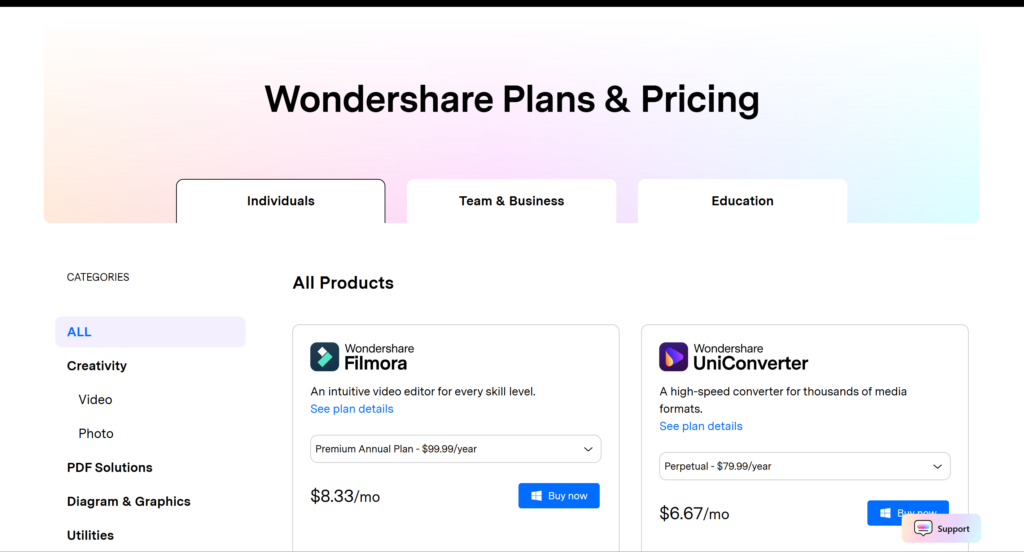Filter by Video subcategory

tap(95, 400)
